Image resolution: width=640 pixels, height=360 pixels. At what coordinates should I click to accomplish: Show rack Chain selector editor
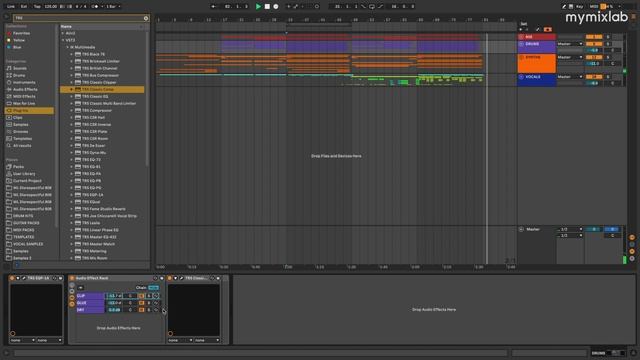pos(142,288)
